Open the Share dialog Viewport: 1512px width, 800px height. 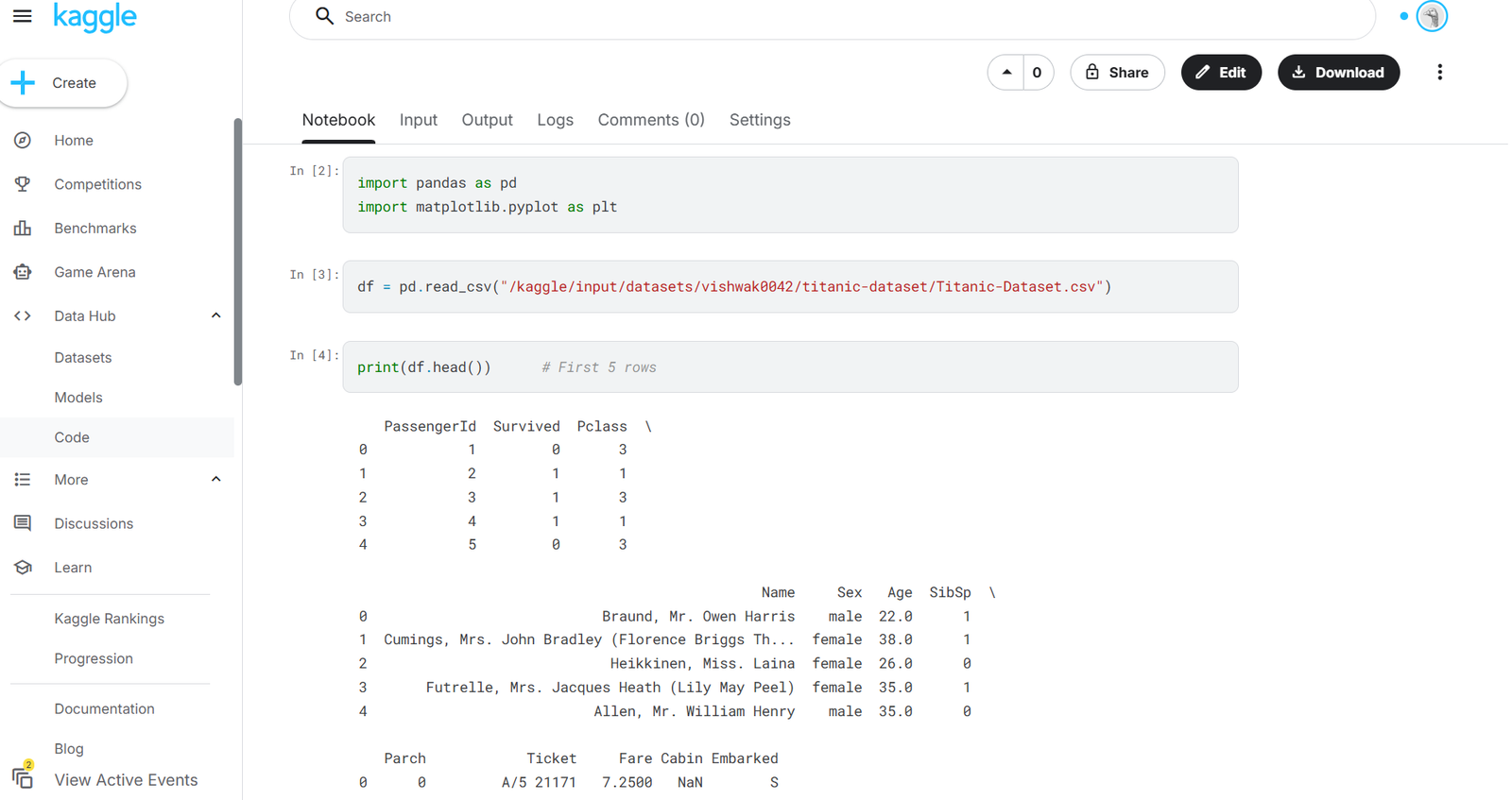1117,73
